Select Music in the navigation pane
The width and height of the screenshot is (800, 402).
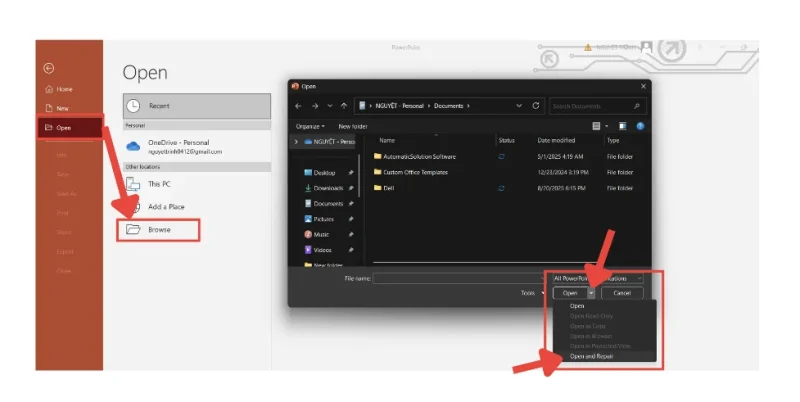[x=317, y=235]
